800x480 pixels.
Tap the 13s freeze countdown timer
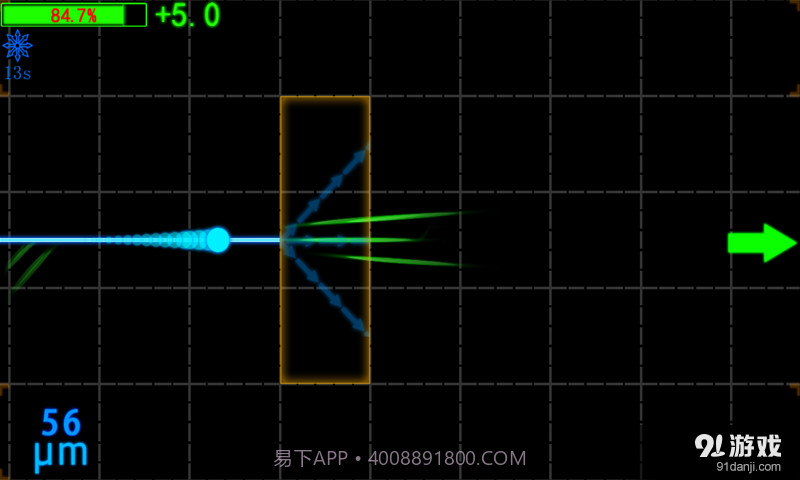click(x=17, y=73)
